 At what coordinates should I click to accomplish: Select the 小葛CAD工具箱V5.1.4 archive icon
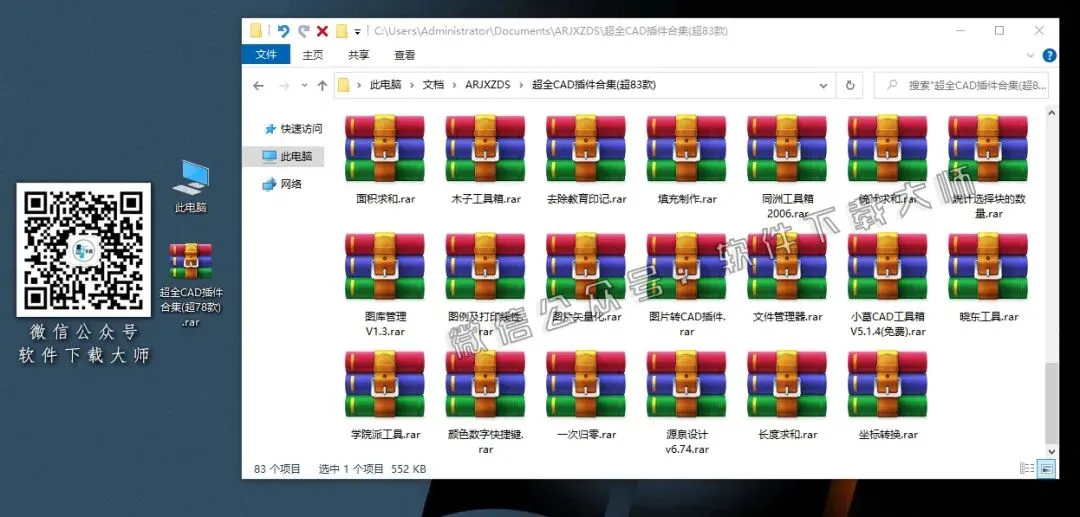pos(888,266)
